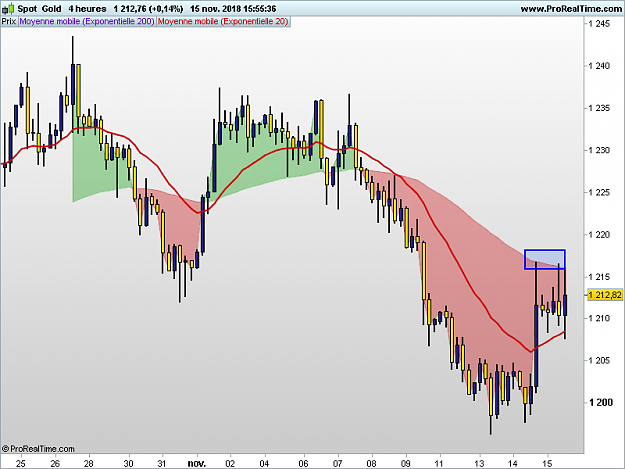Click the timestamp 15 nov. 2018 15:55:36
Viewport: 625px width, 469px height.
233,9
